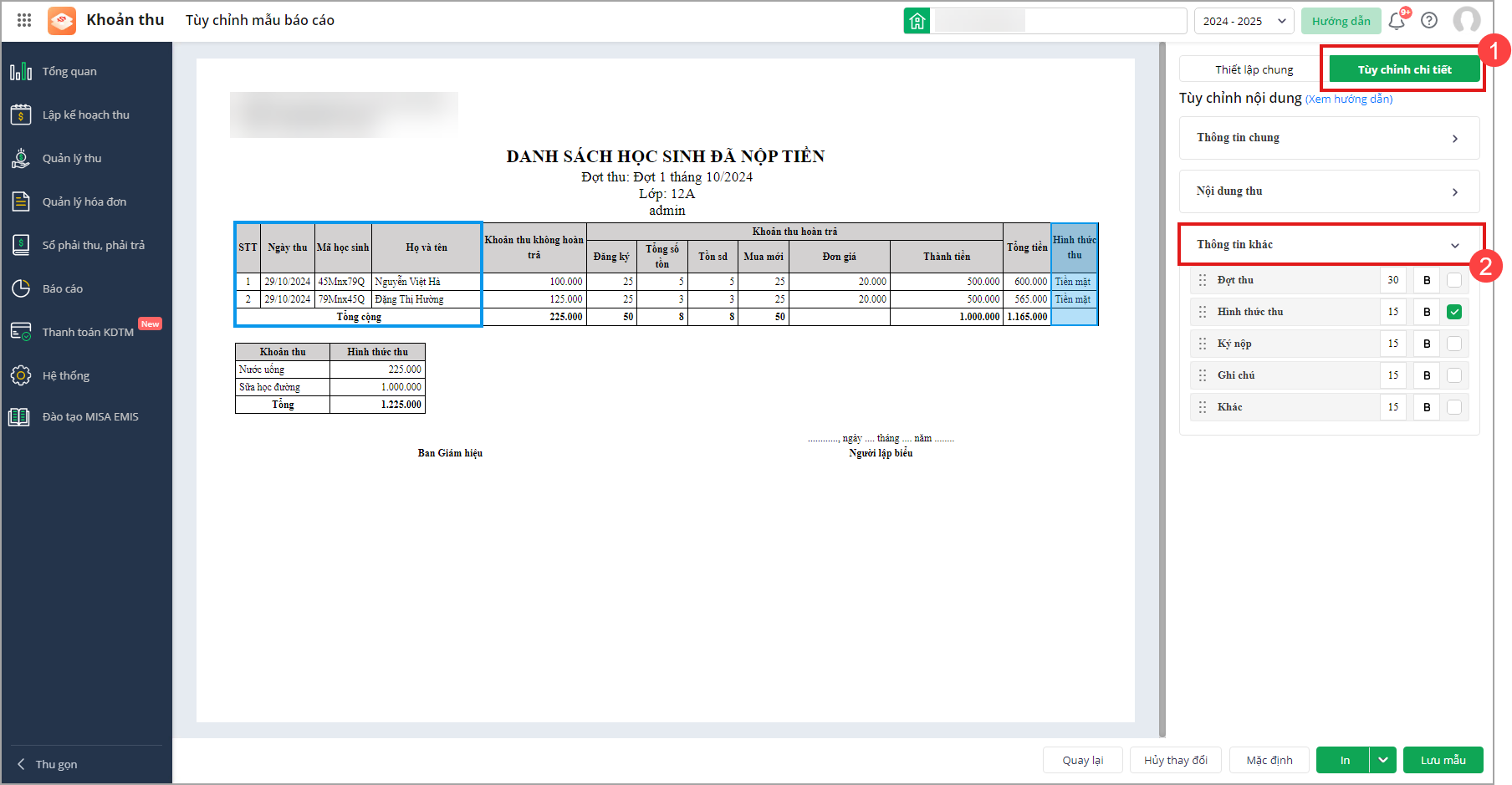Click the report preview vertical scrollbar

point(1162,390)
